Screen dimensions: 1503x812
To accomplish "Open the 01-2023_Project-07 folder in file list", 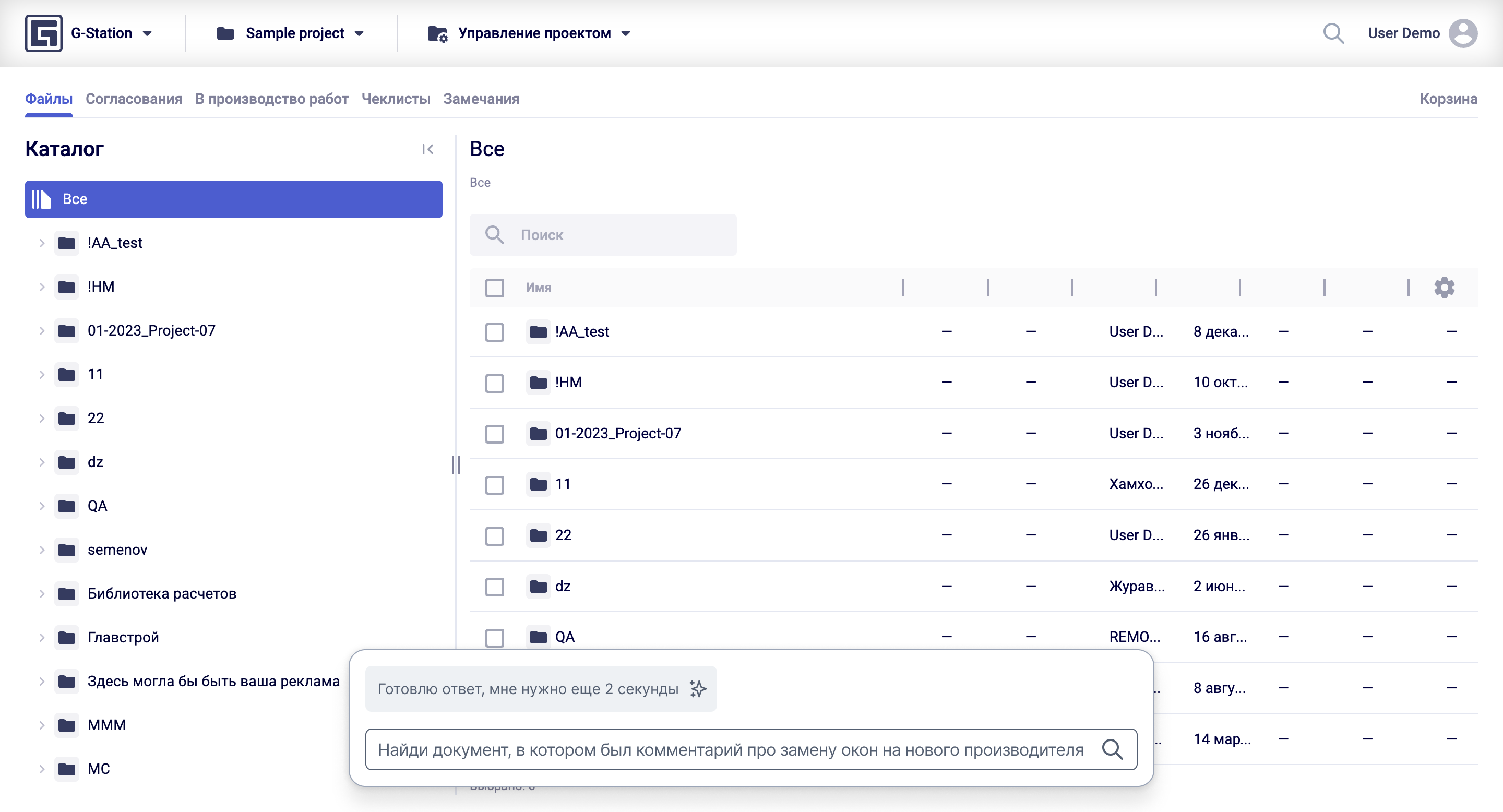I will pos(617,434).
